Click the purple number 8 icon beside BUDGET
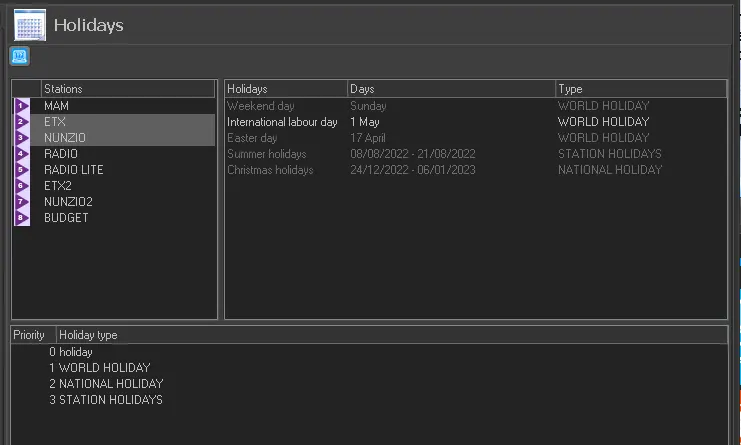Screen dimensions: 741x445 [x=22, y=218]
